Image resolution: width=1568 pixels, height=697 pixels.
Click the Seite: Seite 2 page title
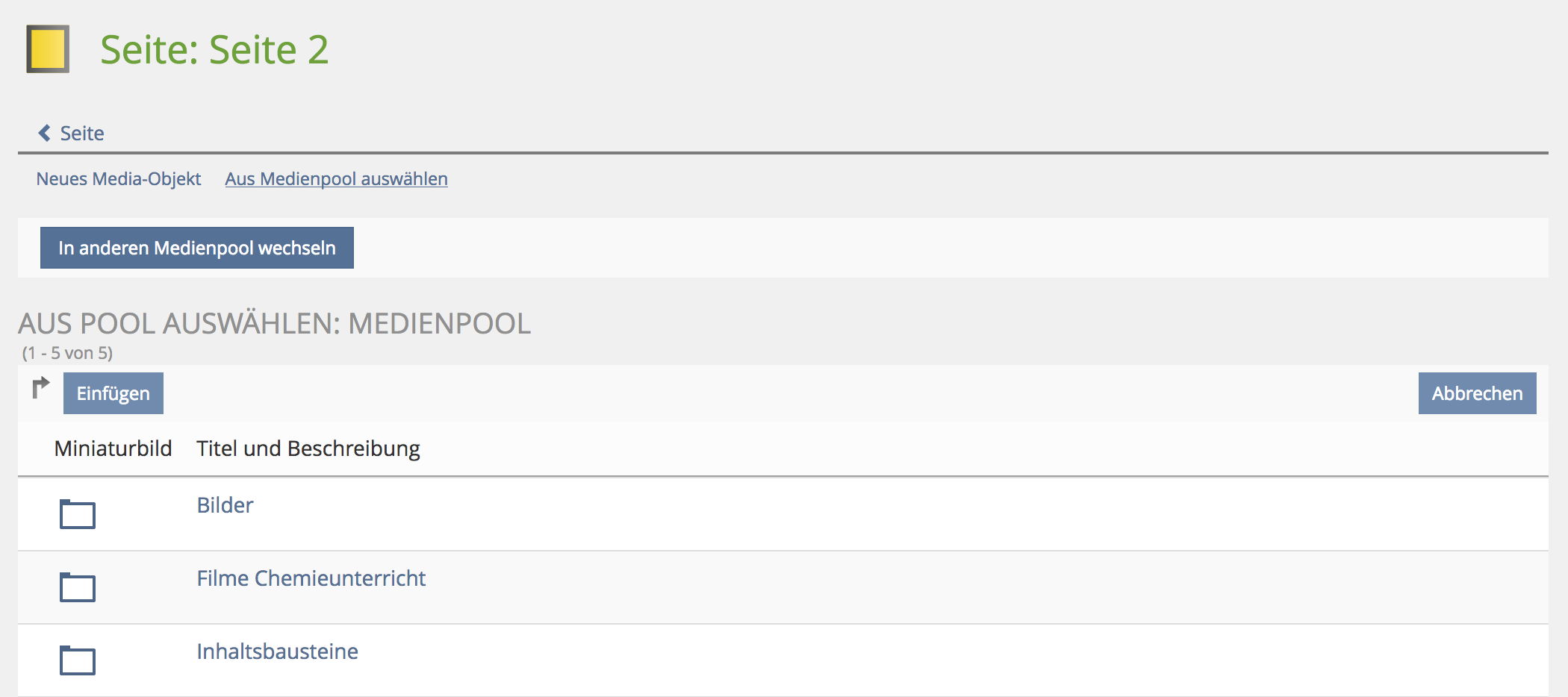tap(214, 50)
